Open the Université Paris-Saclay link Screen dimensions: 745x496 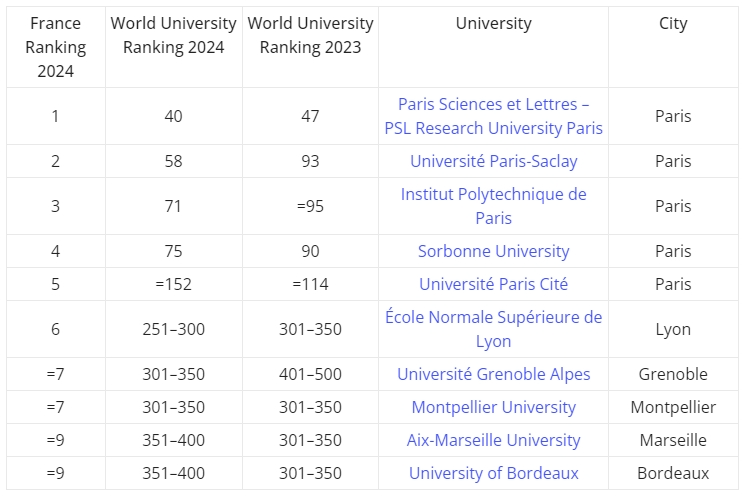click(493, 161)
